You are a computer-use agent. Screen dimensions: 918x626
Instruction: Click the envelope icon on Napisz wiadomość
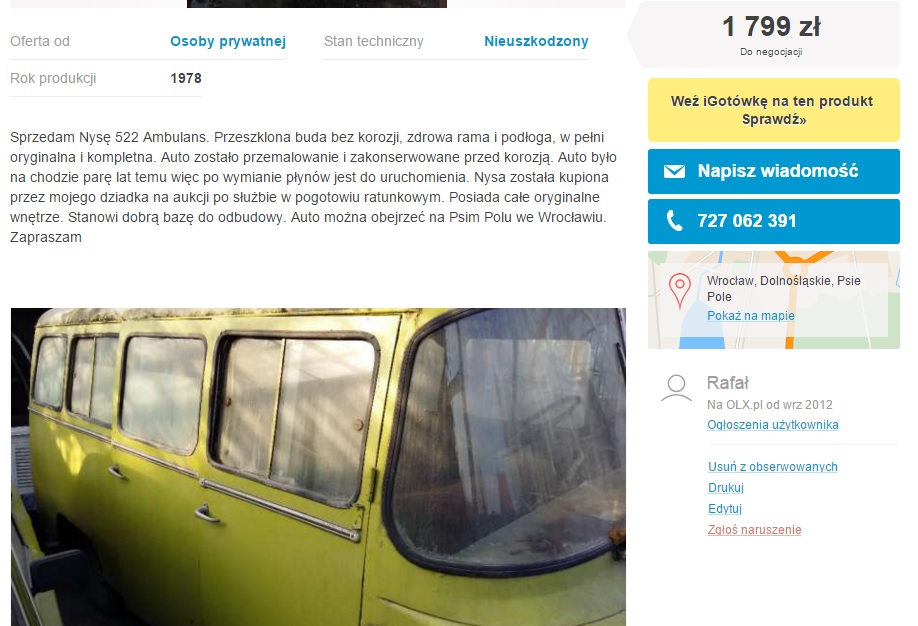[674, 171]
